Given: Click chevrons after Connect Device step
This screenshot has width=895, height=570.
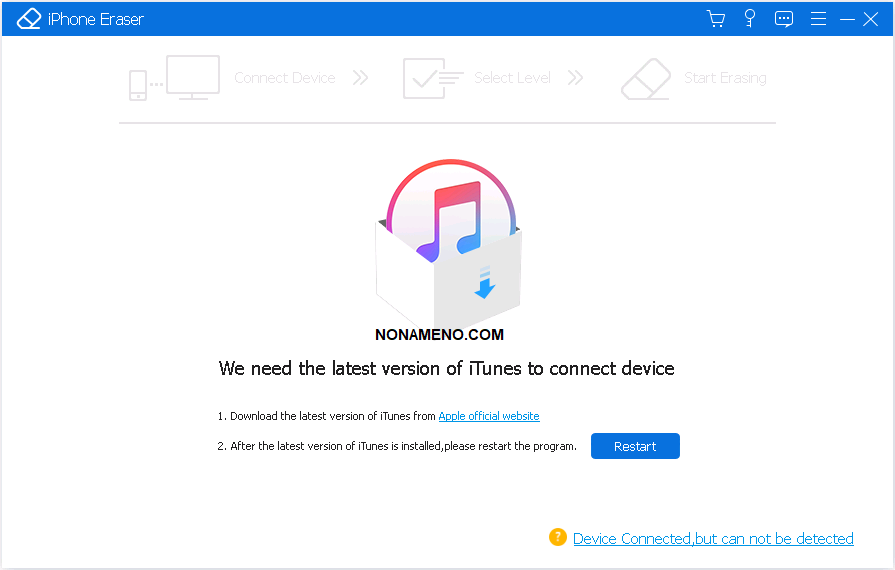Looking at the screenshot, I should tap(360, 78).
